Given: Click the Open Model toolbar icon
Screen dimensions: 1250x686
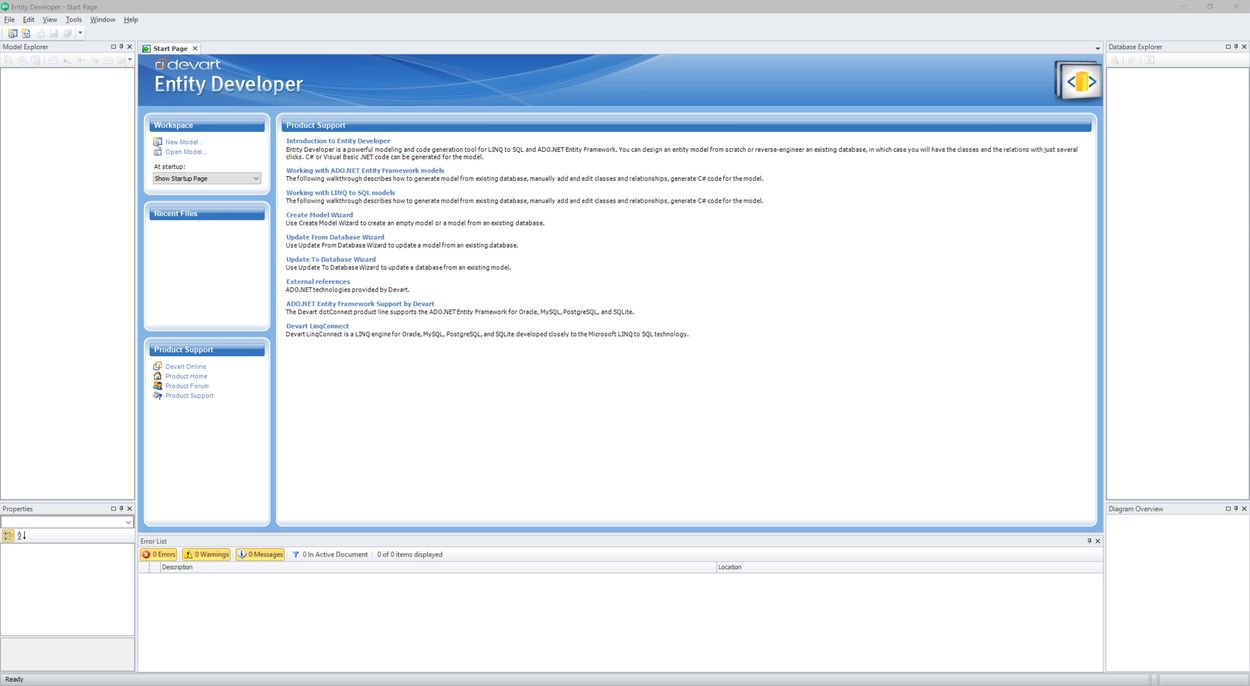Looking at the screenshot, I should (26, 33).
